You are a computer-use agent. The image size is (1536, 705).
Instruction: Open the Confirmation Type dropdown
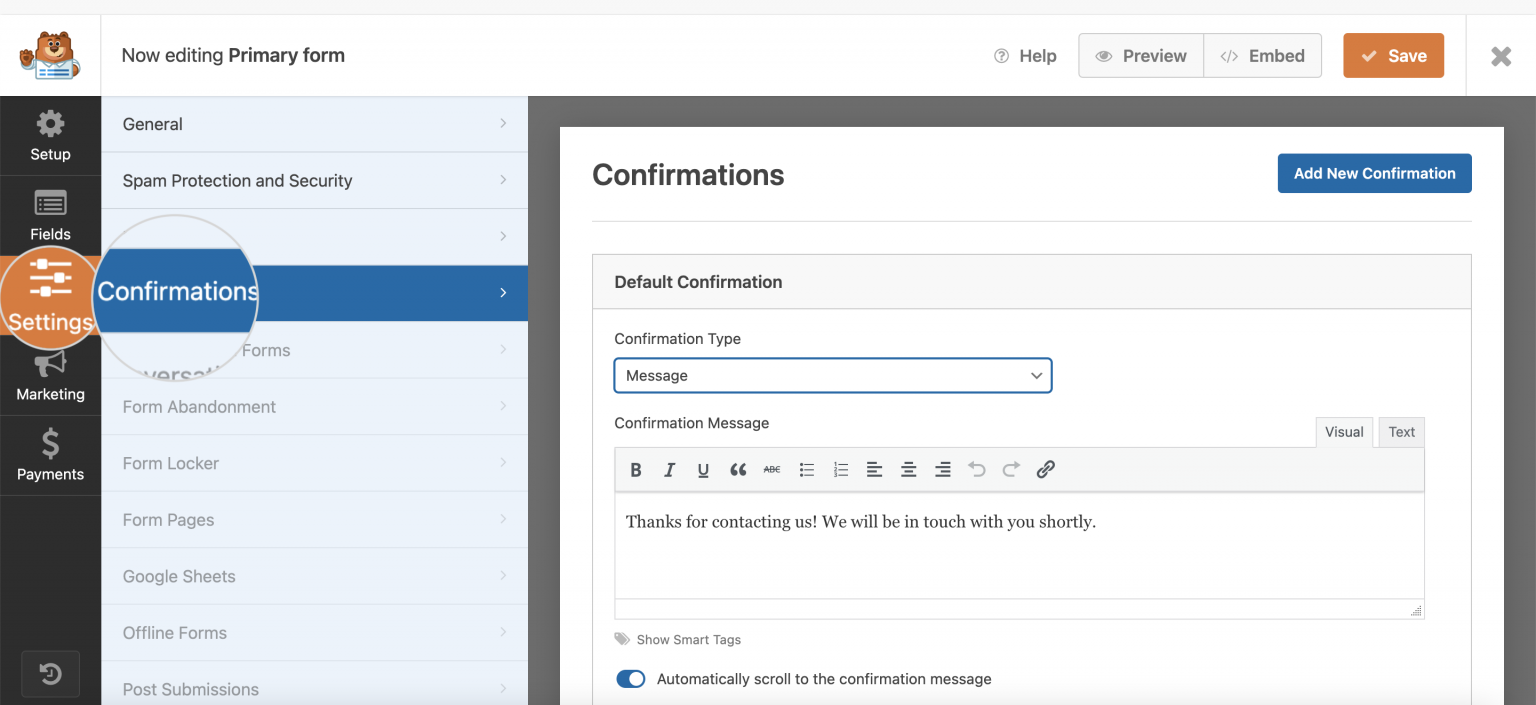click(833, 375)
